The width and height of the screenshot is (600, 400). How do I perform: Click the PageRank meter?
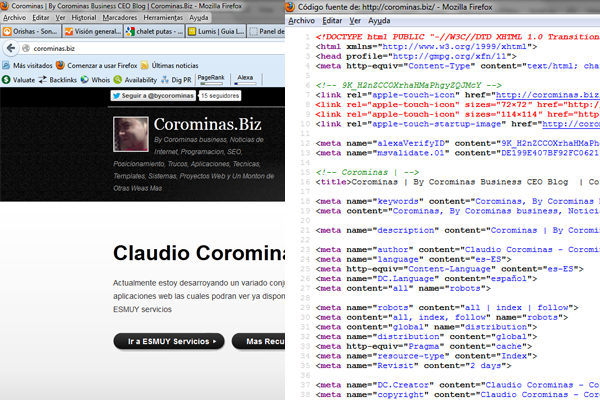[x=211, y=79]
